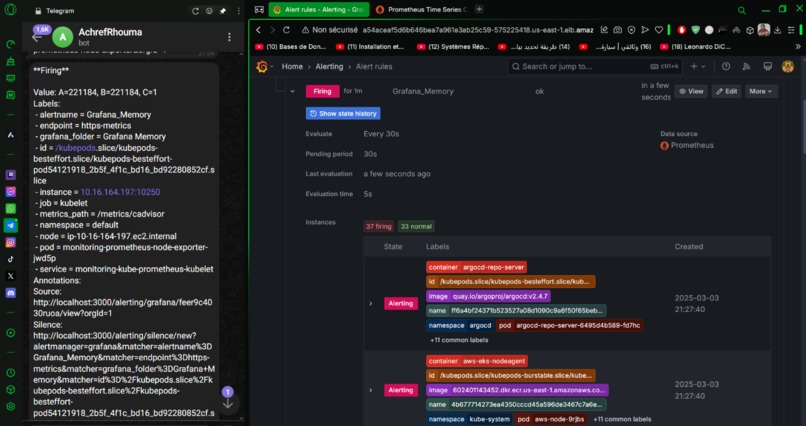The width and height of the screenshot is (806, 426).
Task: Add page to bookmarks heart icon
Action: click(x=658, y=30)
